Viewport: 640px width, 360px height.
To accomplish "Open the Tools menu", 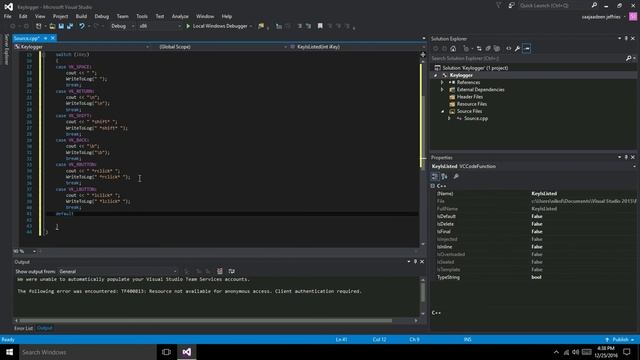I will tap(142, 16).
